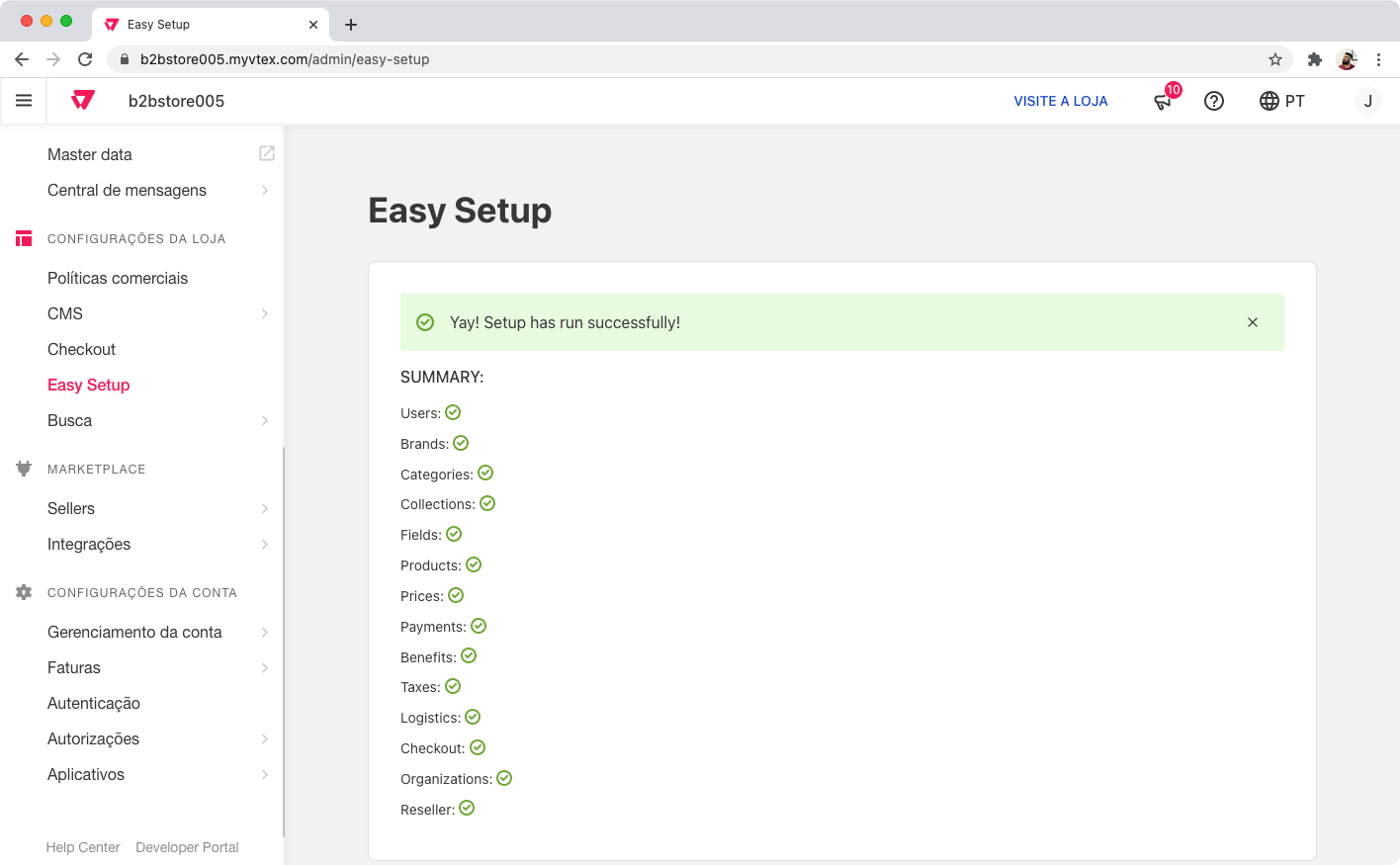Click the green check next to Reseller
This screenshot has width=1400, height=865.
pyautogui.click(x=467, y=808)
